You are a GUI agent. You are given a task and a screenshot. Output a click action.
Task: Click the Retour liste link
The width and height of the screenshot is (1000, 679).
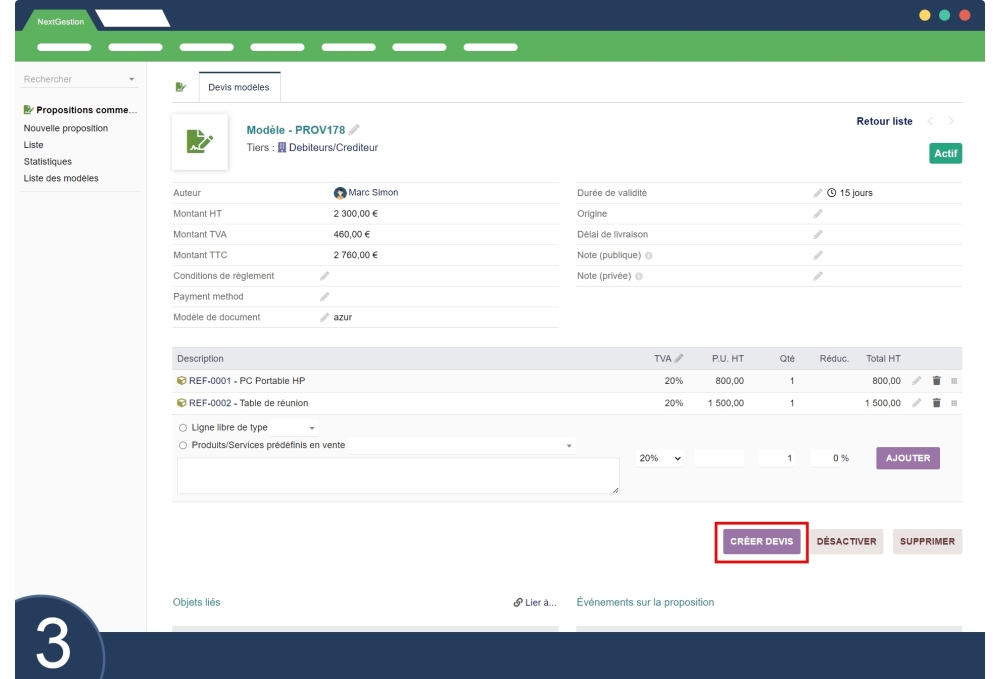(884, 121)
